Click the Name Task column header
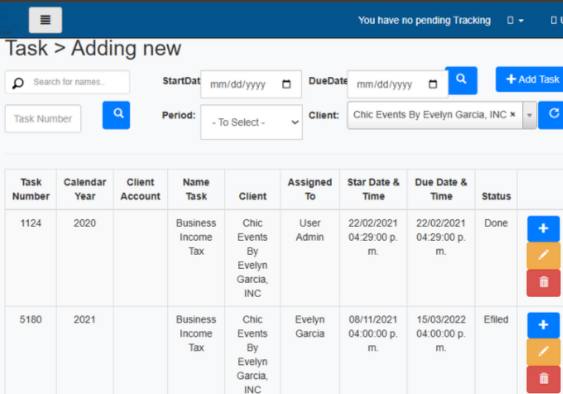Viewport: 563px width, 394px height. point(196,189)
